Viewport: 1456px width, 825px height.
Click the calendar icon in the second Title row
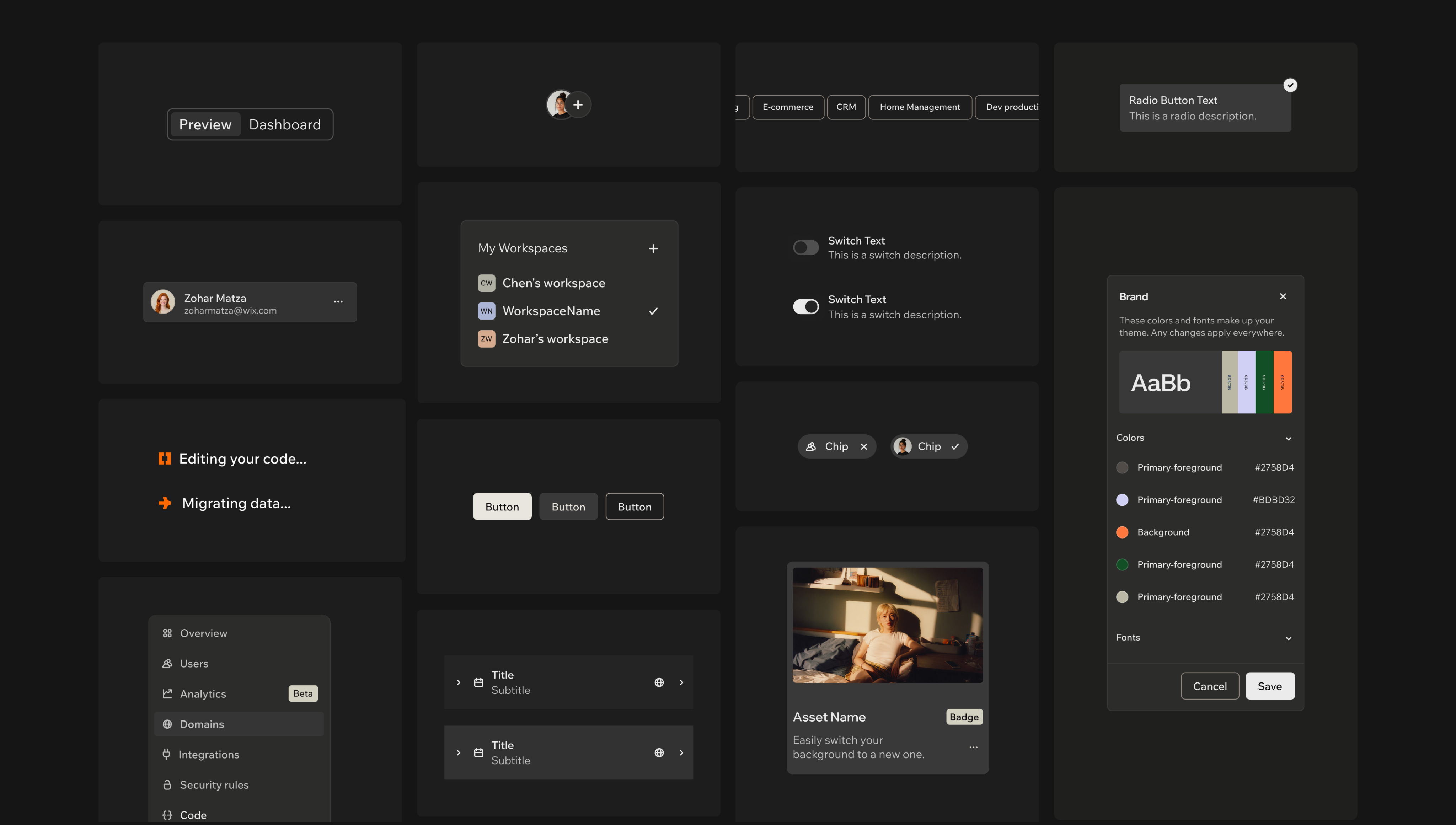point(479,752)
